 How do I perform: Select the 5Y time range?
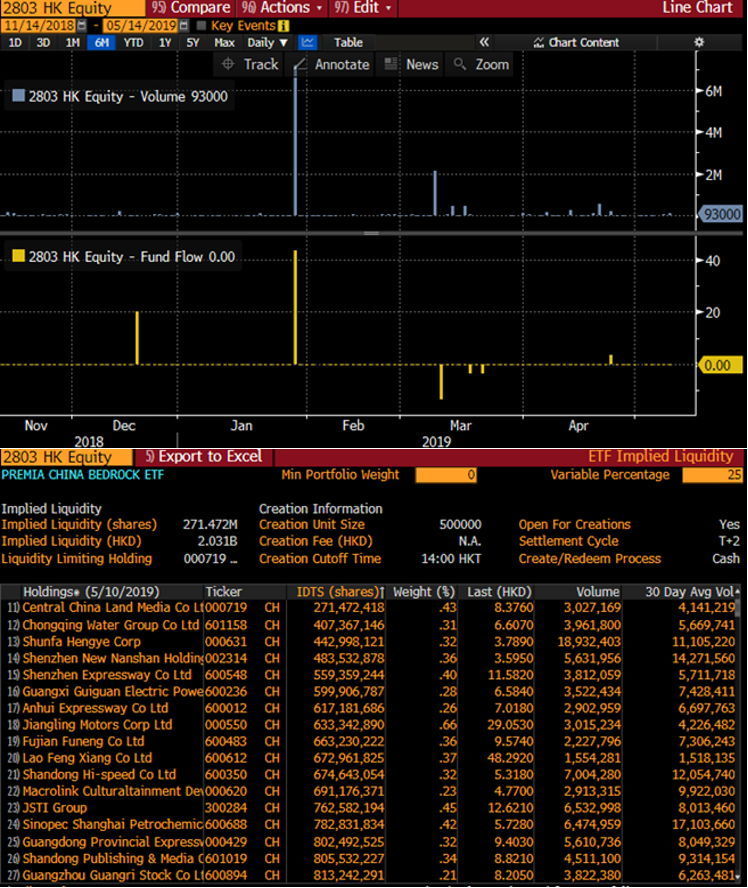193,42
